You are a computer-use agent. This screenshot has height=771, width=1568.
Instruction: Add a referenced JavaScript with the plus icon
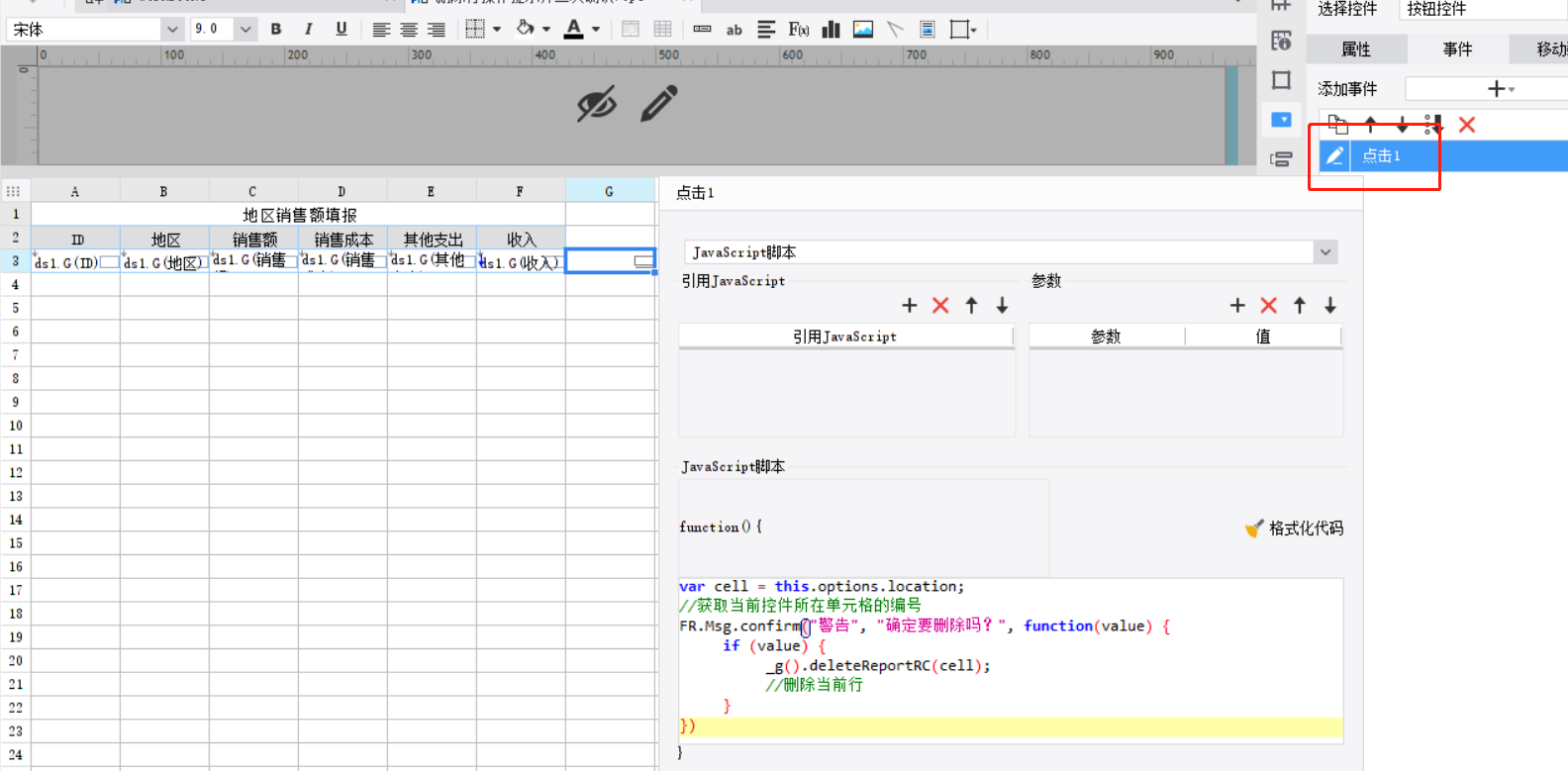(909, 306)
